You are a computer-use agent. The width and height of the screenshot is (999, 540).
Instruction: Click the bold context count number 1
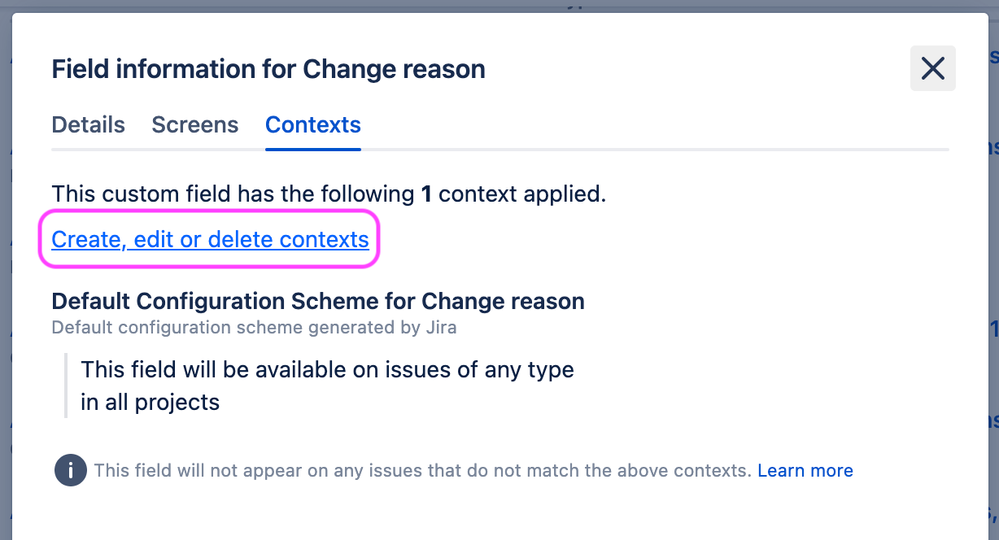point(426,194)
